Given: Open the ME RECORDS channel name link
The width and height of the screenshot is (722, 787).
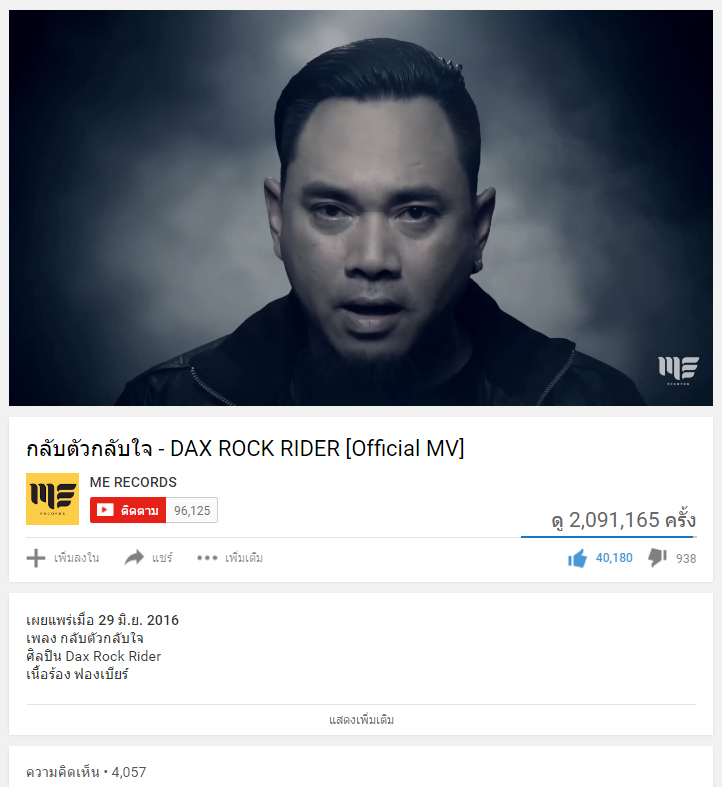Looking at the screenshot, I should [x=133, y=482].
